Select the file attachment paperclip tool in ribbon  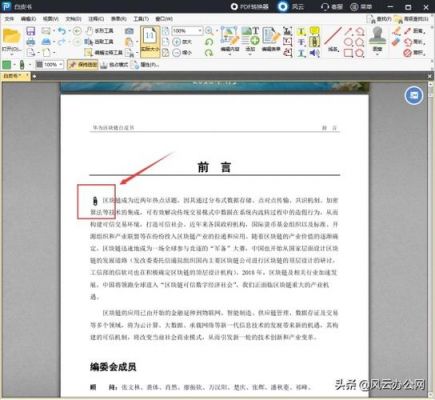[x=314, y=42]
